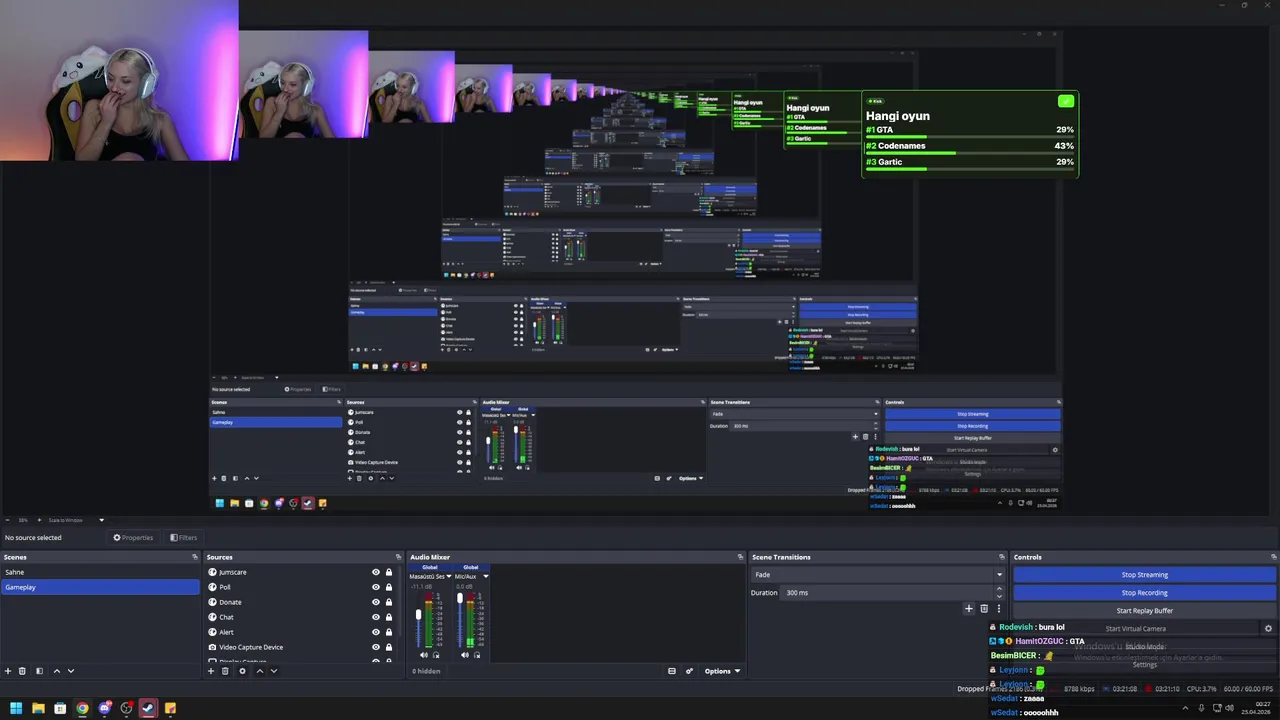This screenshot has width=1280, height=720.
Task: Open the Audio Mixer Options dropdown
Action: click(722, 671)
